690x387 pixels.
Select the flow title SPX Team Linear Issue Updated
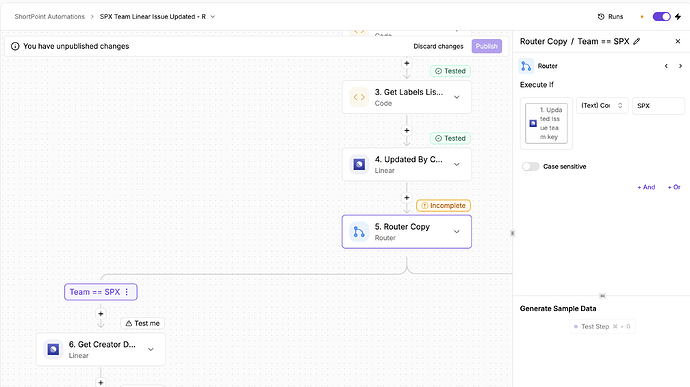152,17
